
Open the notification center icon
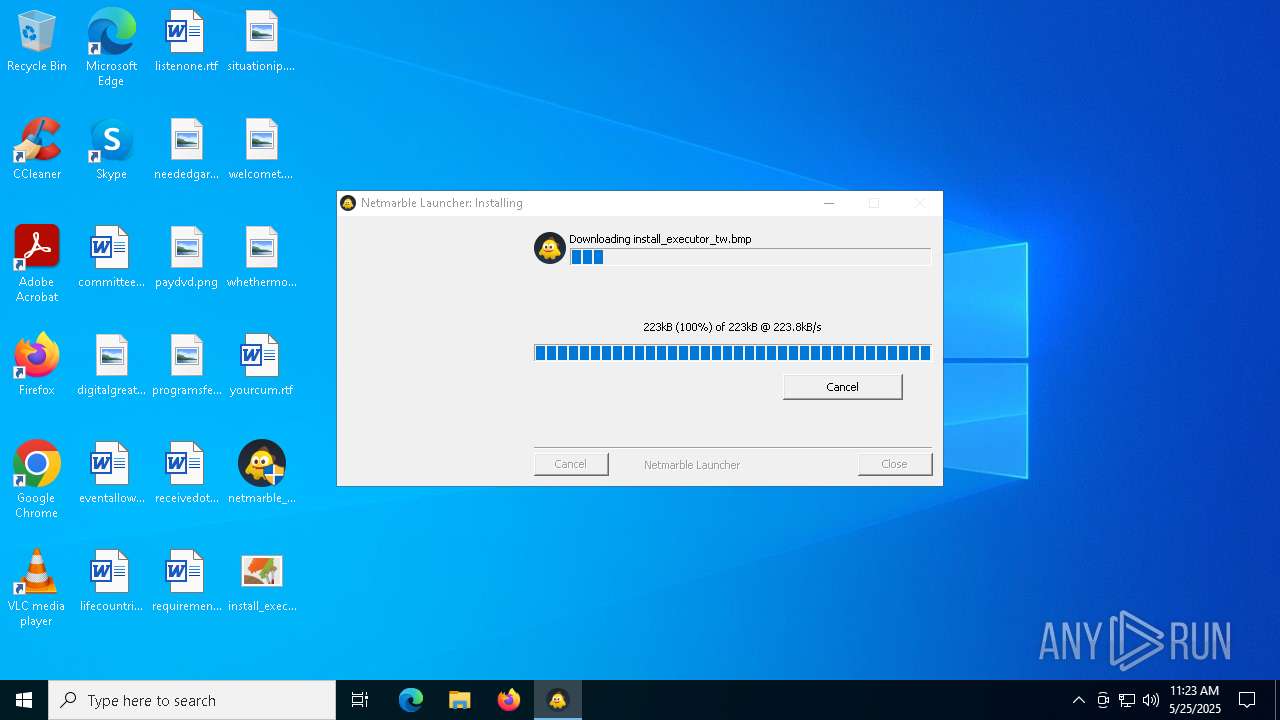[1247, 700]
